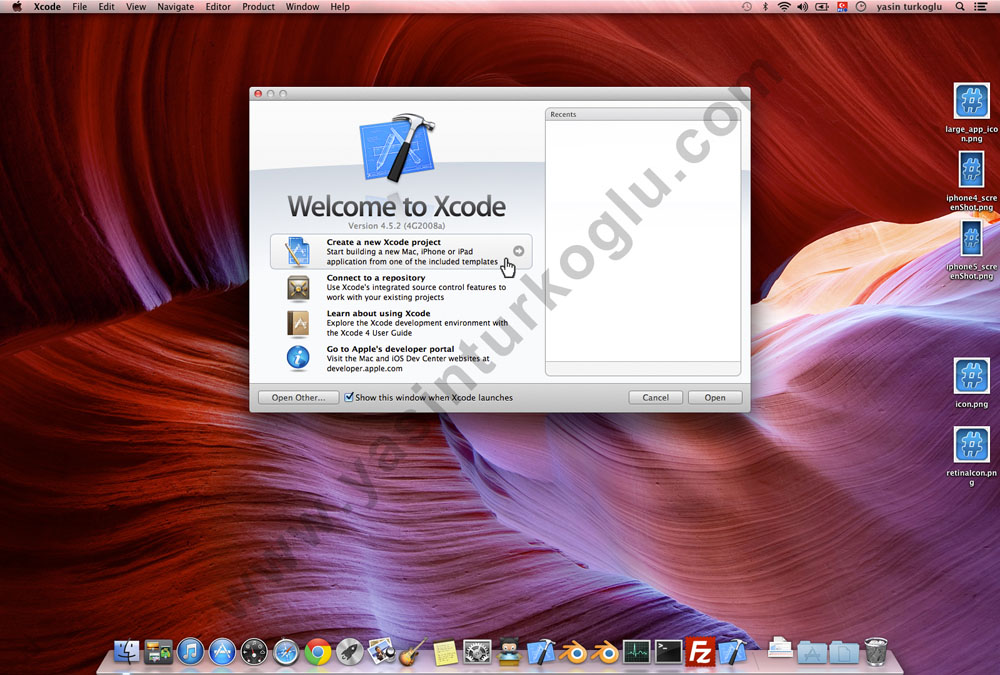The image size is (1000, 675).
Task: Open Time Machine menu bar icon
Action: [747, 6]
